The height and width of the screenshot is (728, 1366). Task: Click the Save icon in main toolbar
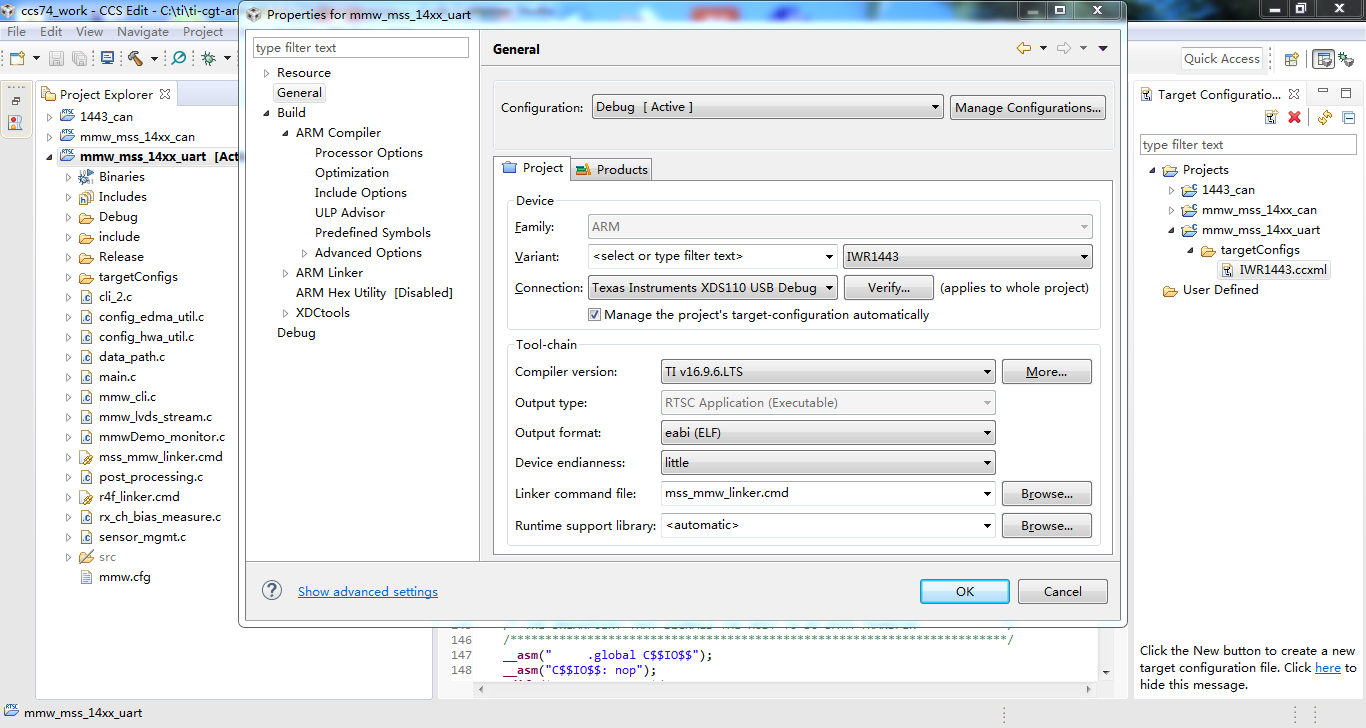[x=57, y=59]
